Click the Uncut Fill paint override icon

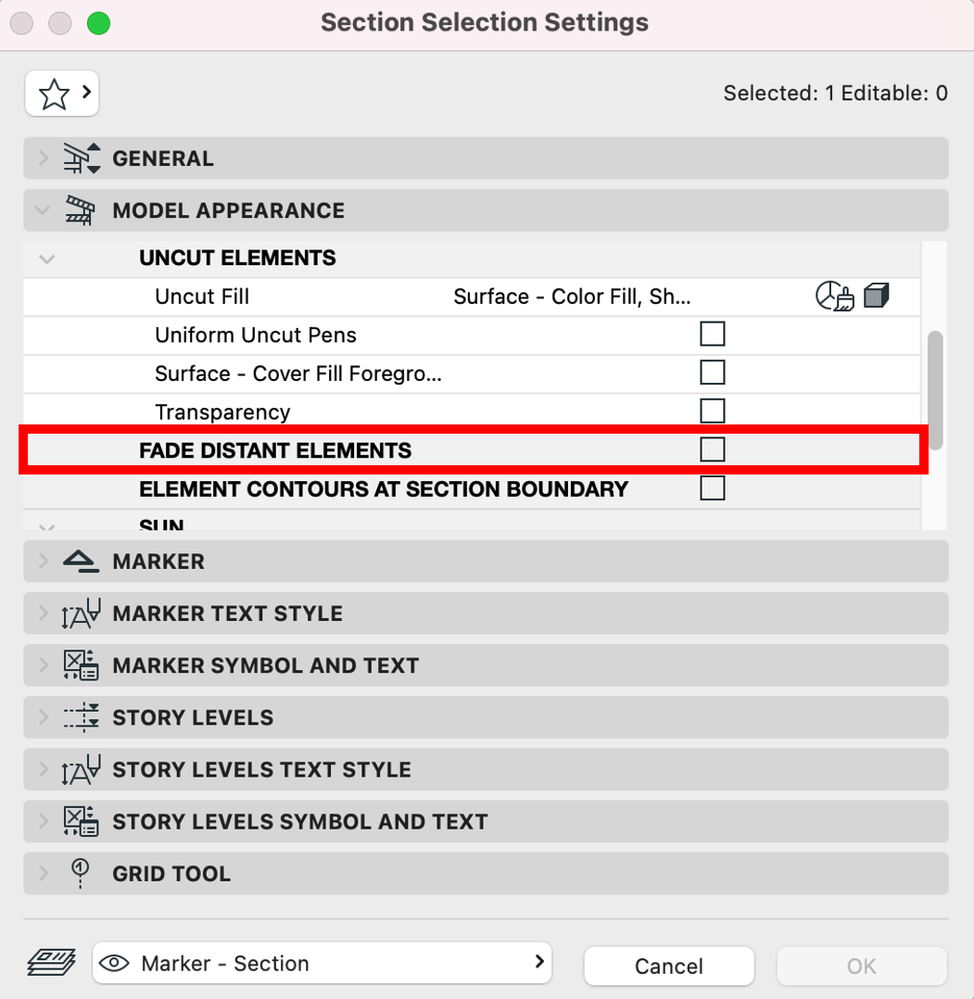pyautogui.click(x=834, y=296)
